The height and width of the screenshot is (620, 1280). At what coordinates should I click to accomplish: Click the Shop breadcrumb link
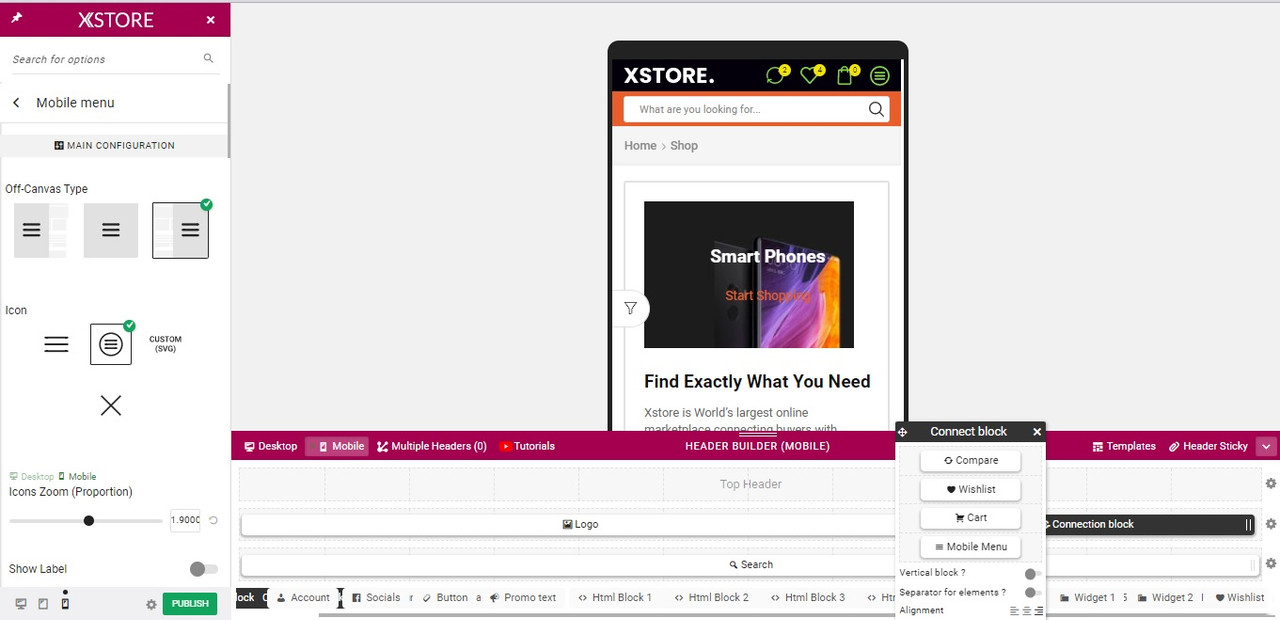pos(684,145)
